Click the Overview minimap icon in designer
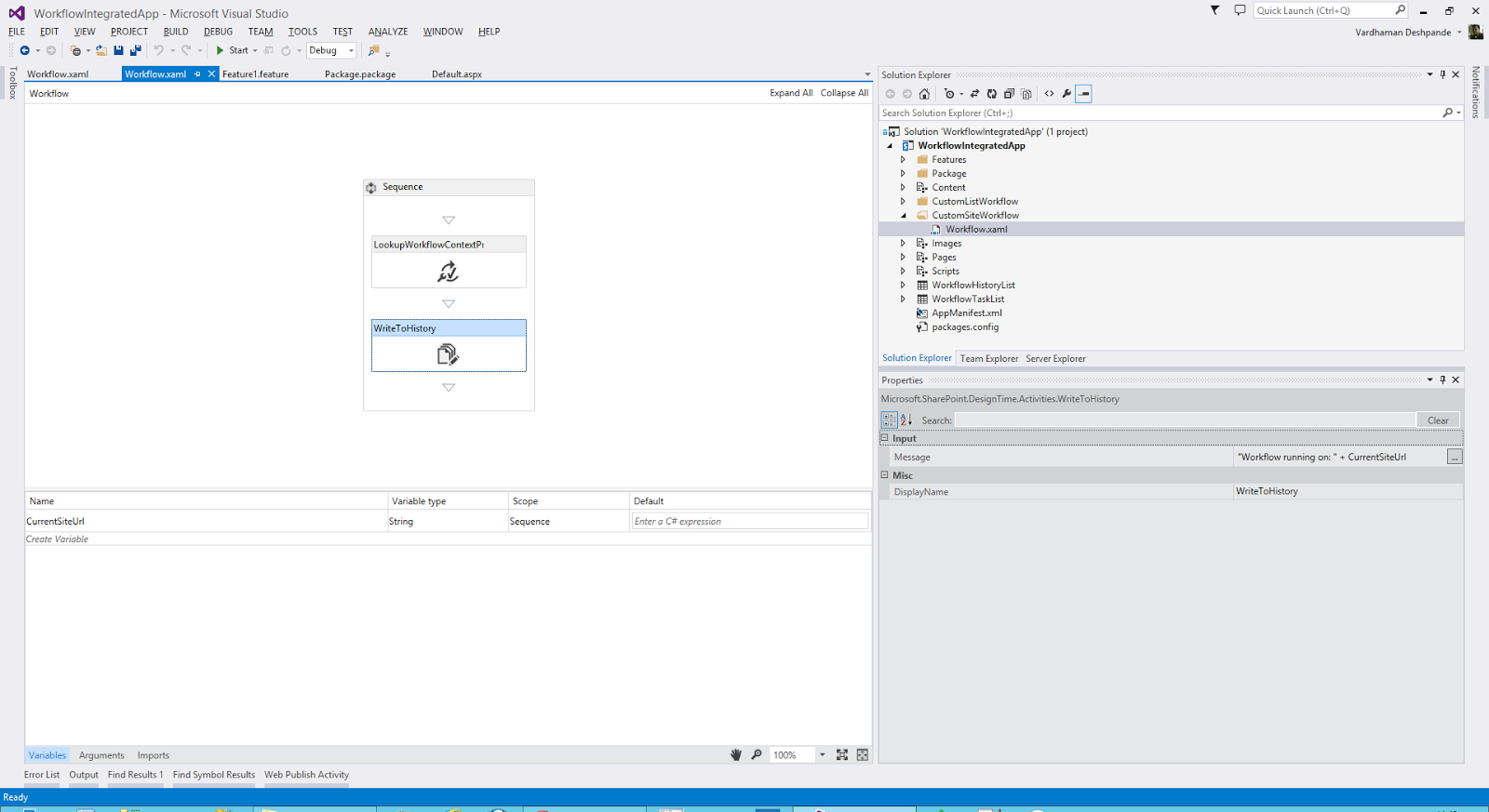Screen dimensions: 1489x812 click(x=863, y=755)
